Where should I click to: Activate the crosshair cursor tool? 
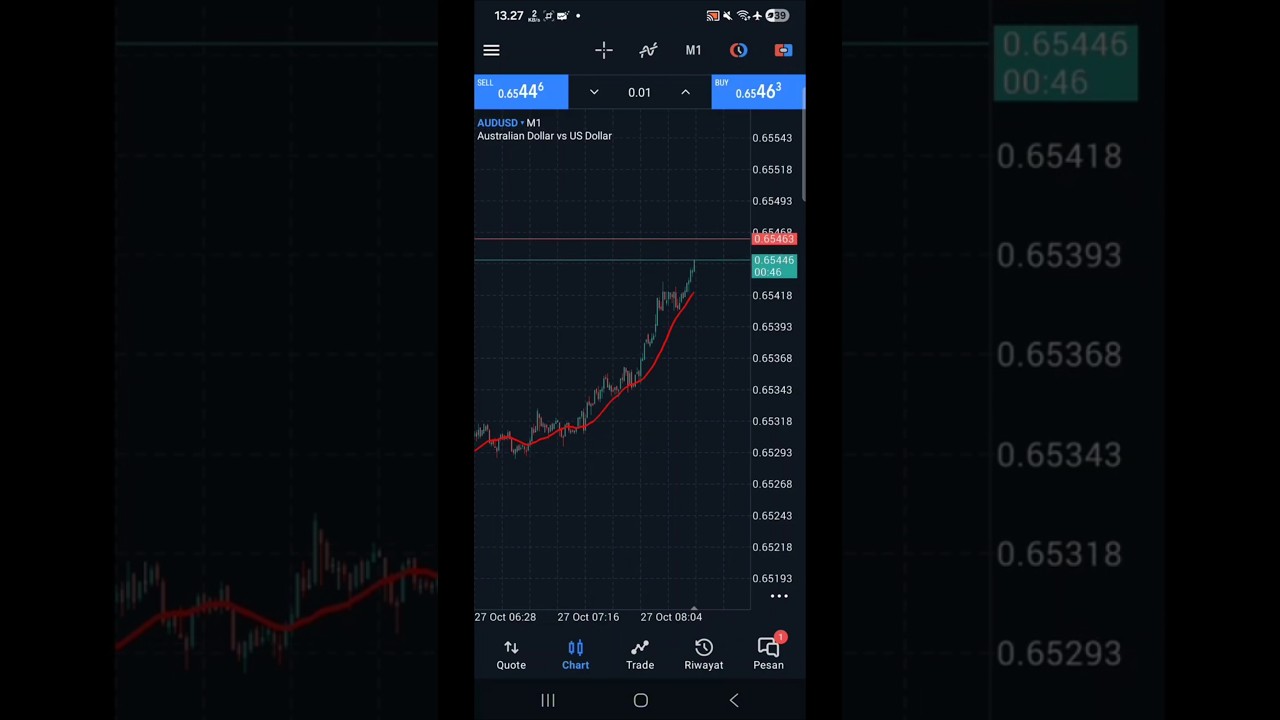[604, 50]
